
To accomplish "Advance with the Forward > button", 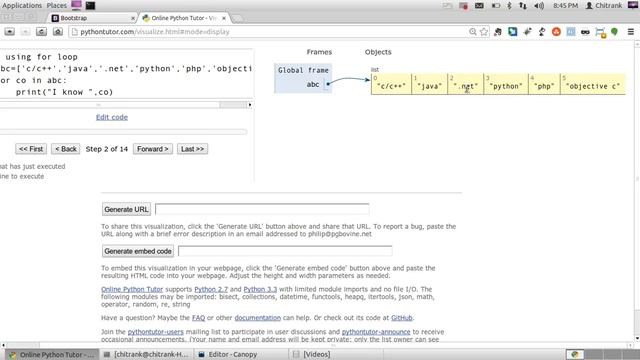I will pyautogui.click(x=153, y=149).
